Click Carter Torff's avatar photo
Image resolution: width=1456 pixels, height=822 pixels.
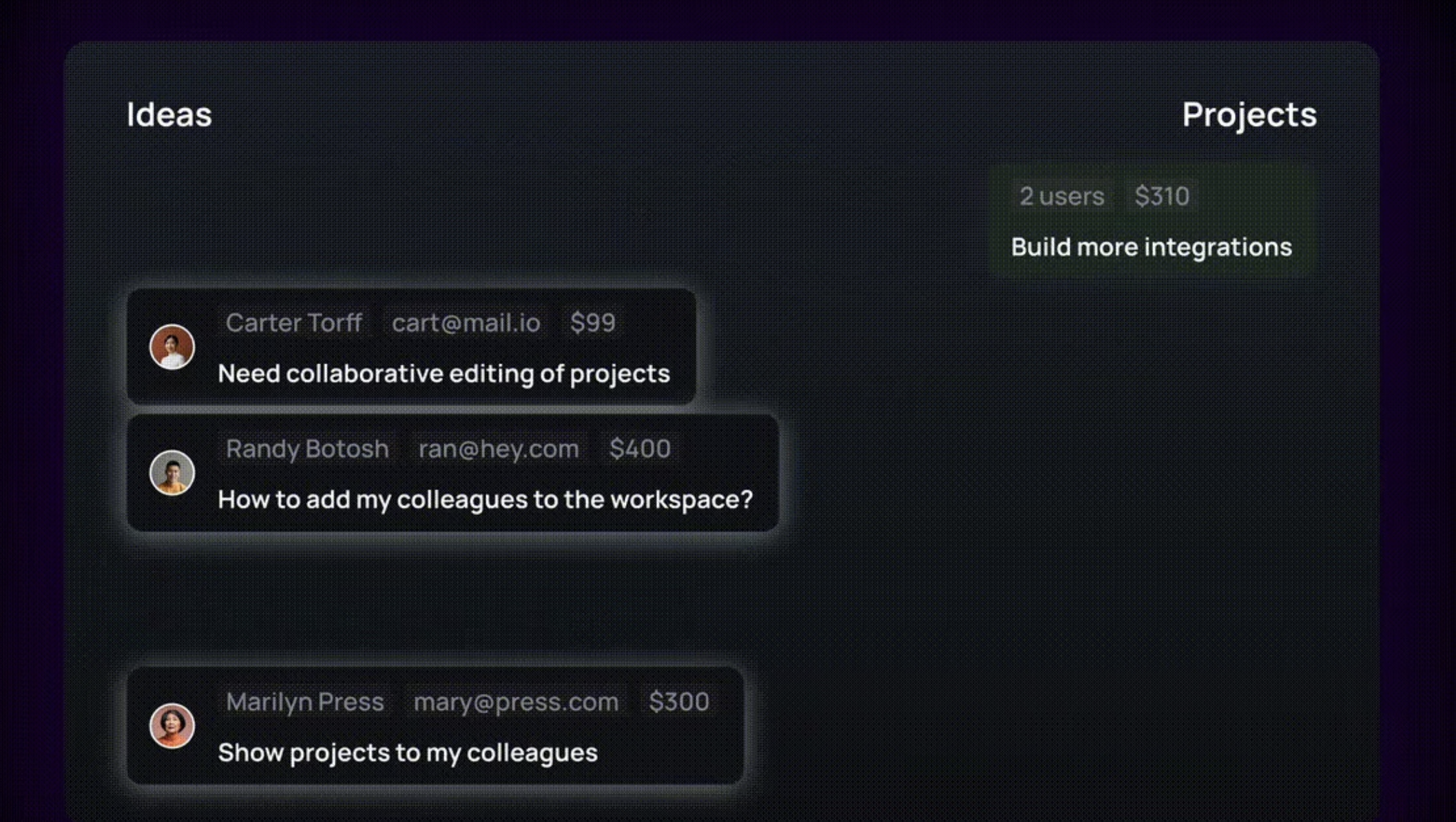click(171, 347)
